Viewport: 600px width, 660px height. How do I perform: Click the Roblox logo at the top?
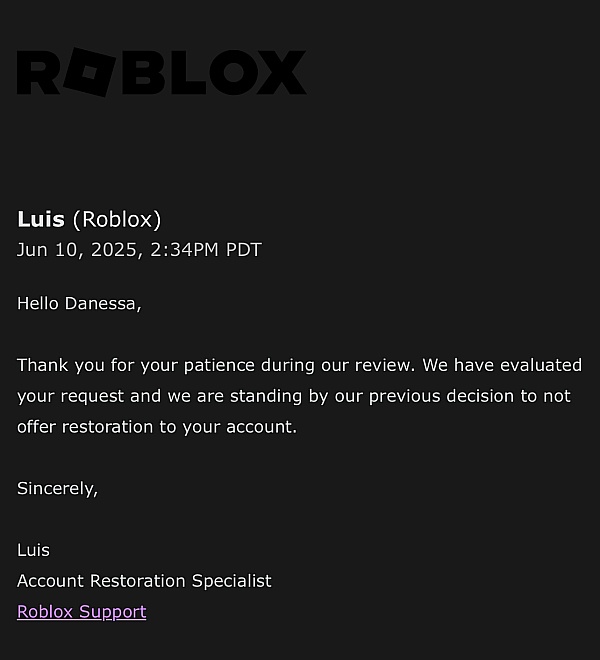point(162,72)
